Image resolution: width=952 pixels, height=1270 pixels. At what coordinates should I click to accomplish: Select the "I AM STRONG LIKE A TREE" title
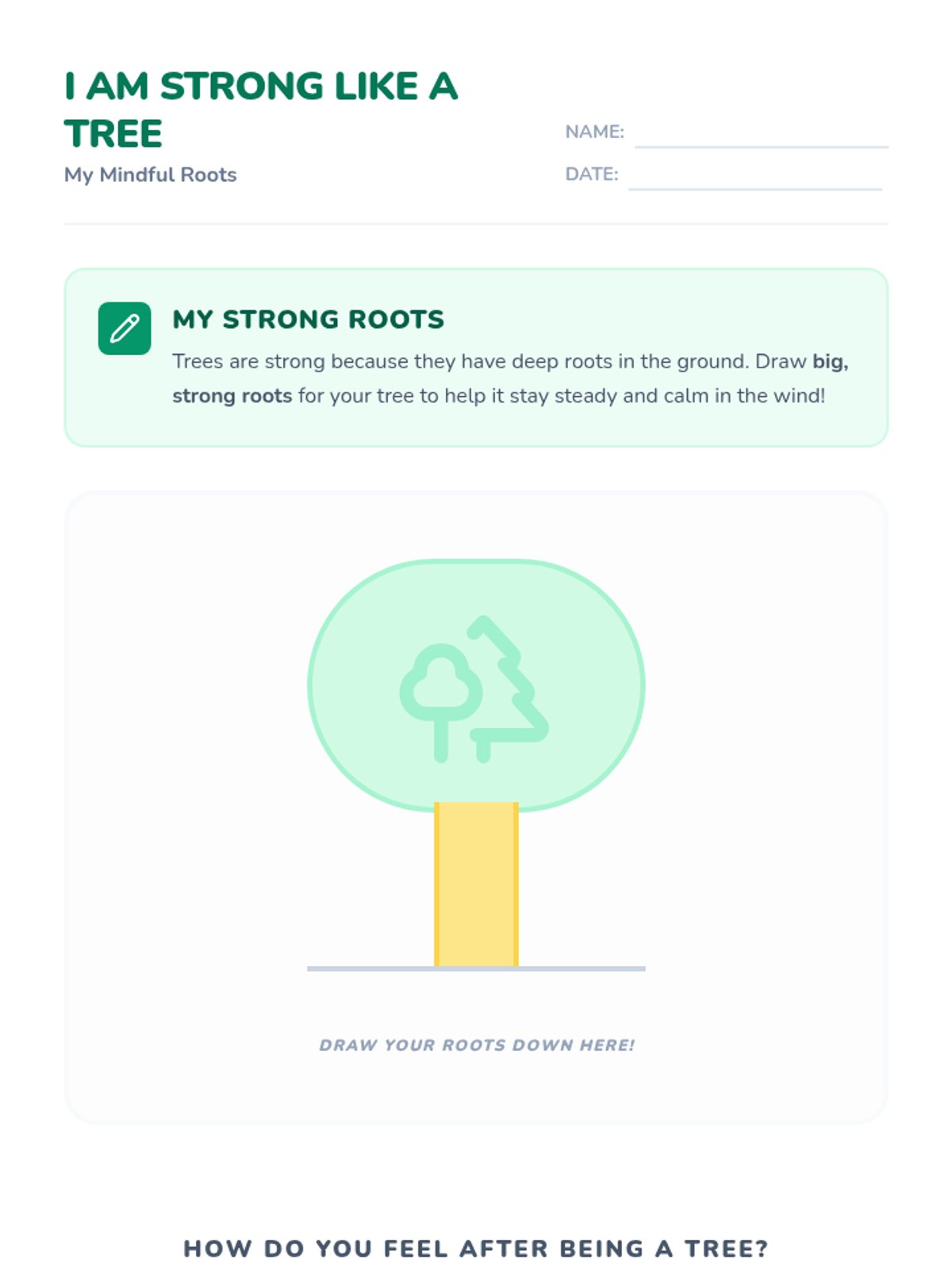point(261,110)
